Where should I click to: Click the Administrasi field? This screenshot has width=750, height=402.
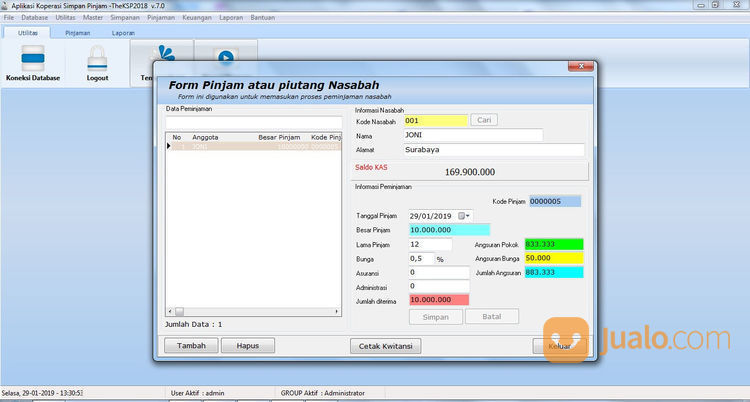[x=439, y=286]
